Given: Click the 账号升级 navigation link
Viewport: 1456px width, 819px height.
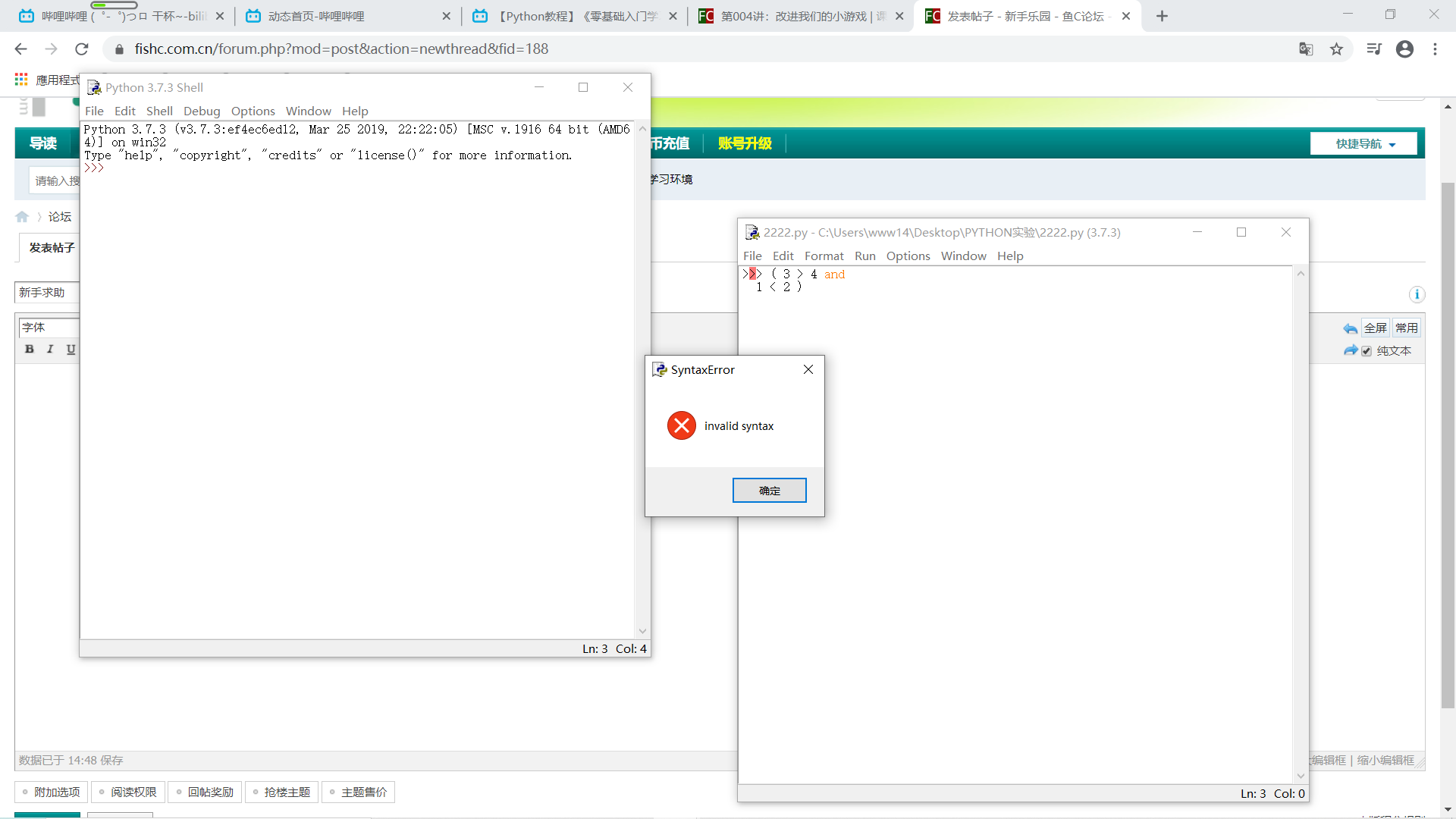Looking at the screenshot, I should pos(745,143).
